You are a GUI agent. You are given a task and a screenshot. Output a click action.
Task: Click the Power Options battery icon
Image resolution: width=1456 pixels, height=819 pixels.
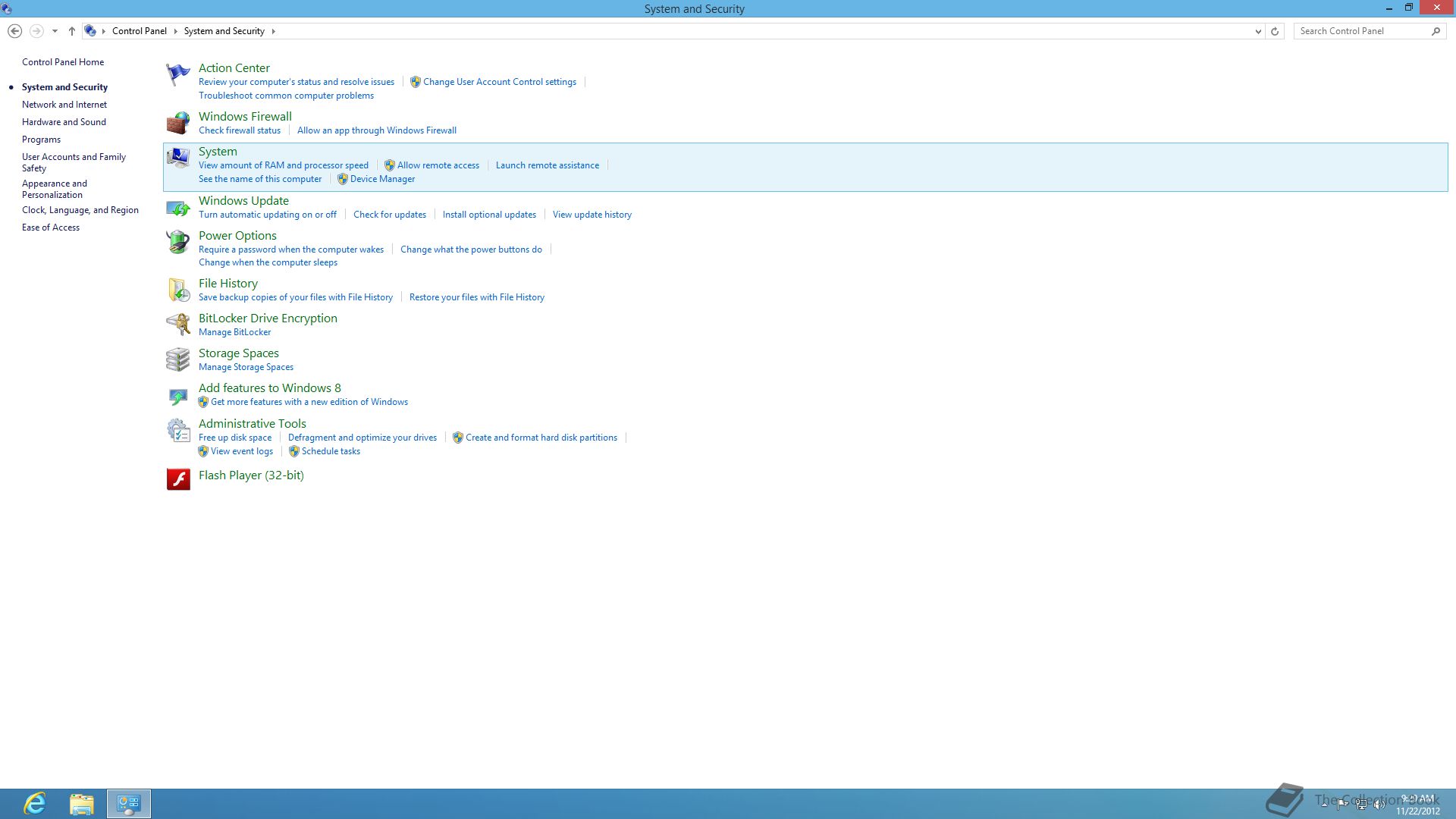(177, 242)
